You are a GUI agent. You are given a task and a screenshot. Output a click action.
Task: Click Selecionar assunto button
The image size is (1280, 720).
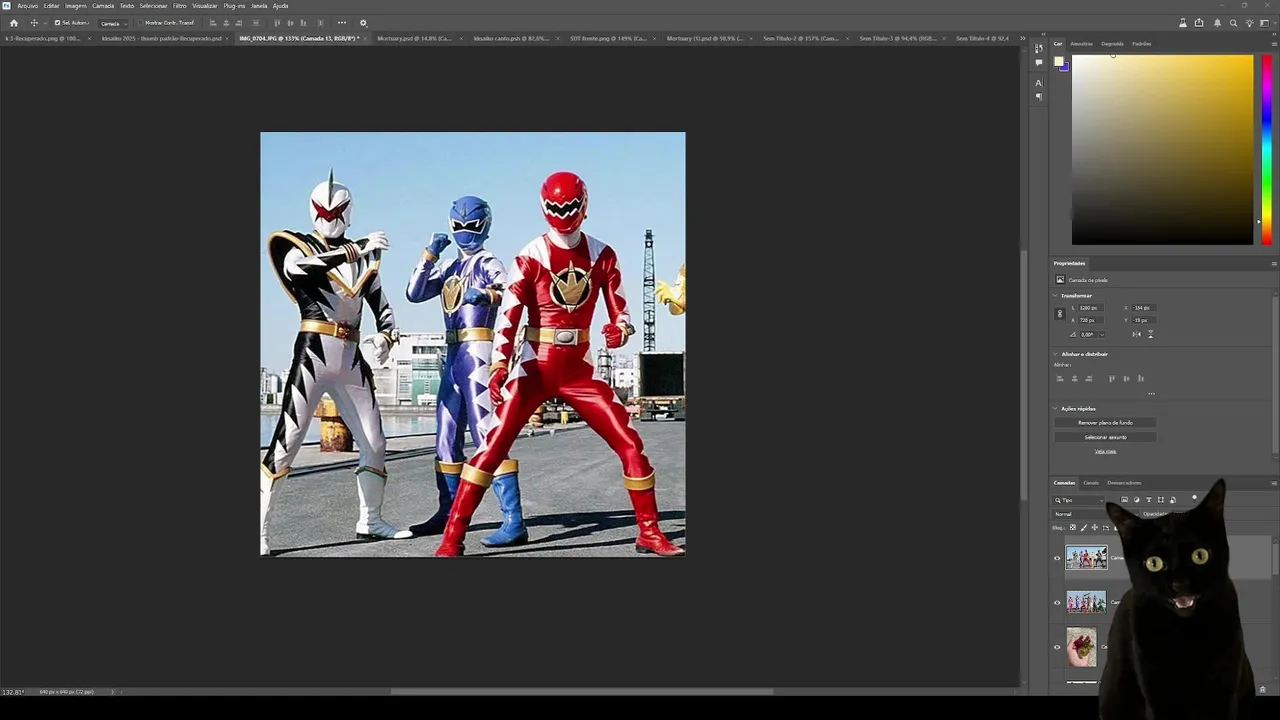[1105, 437]
